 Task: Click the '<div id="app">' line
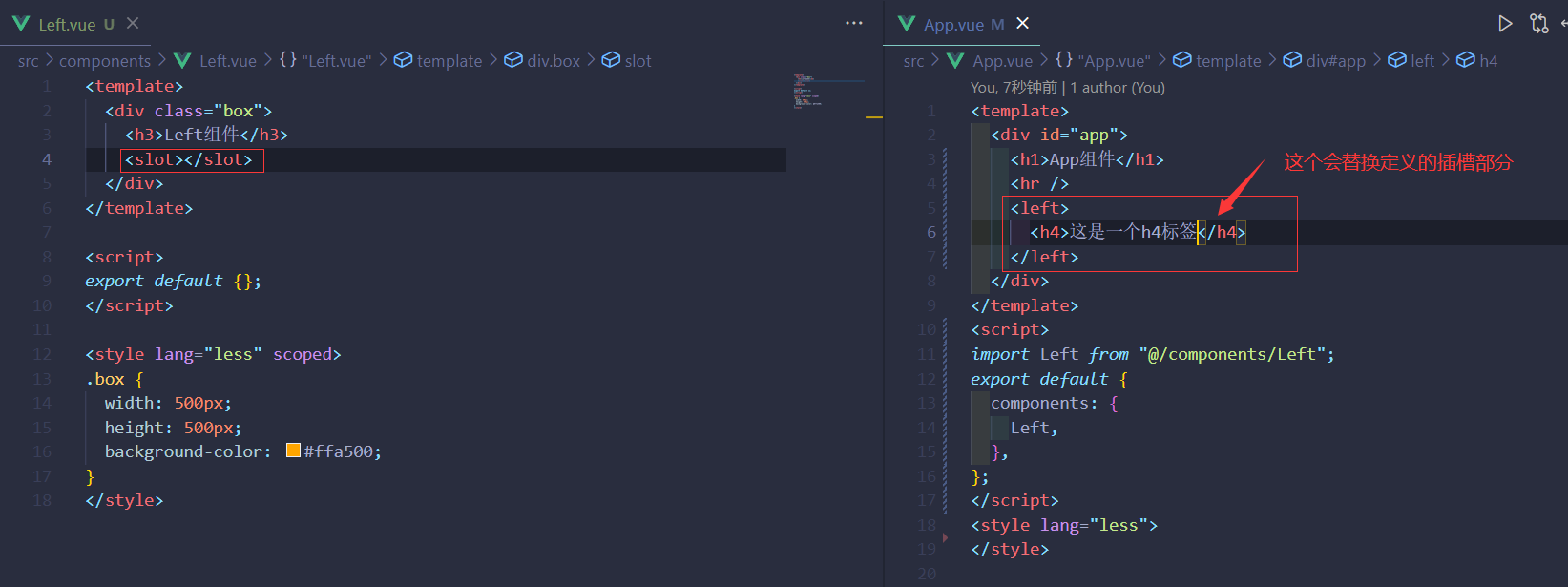1059,135
